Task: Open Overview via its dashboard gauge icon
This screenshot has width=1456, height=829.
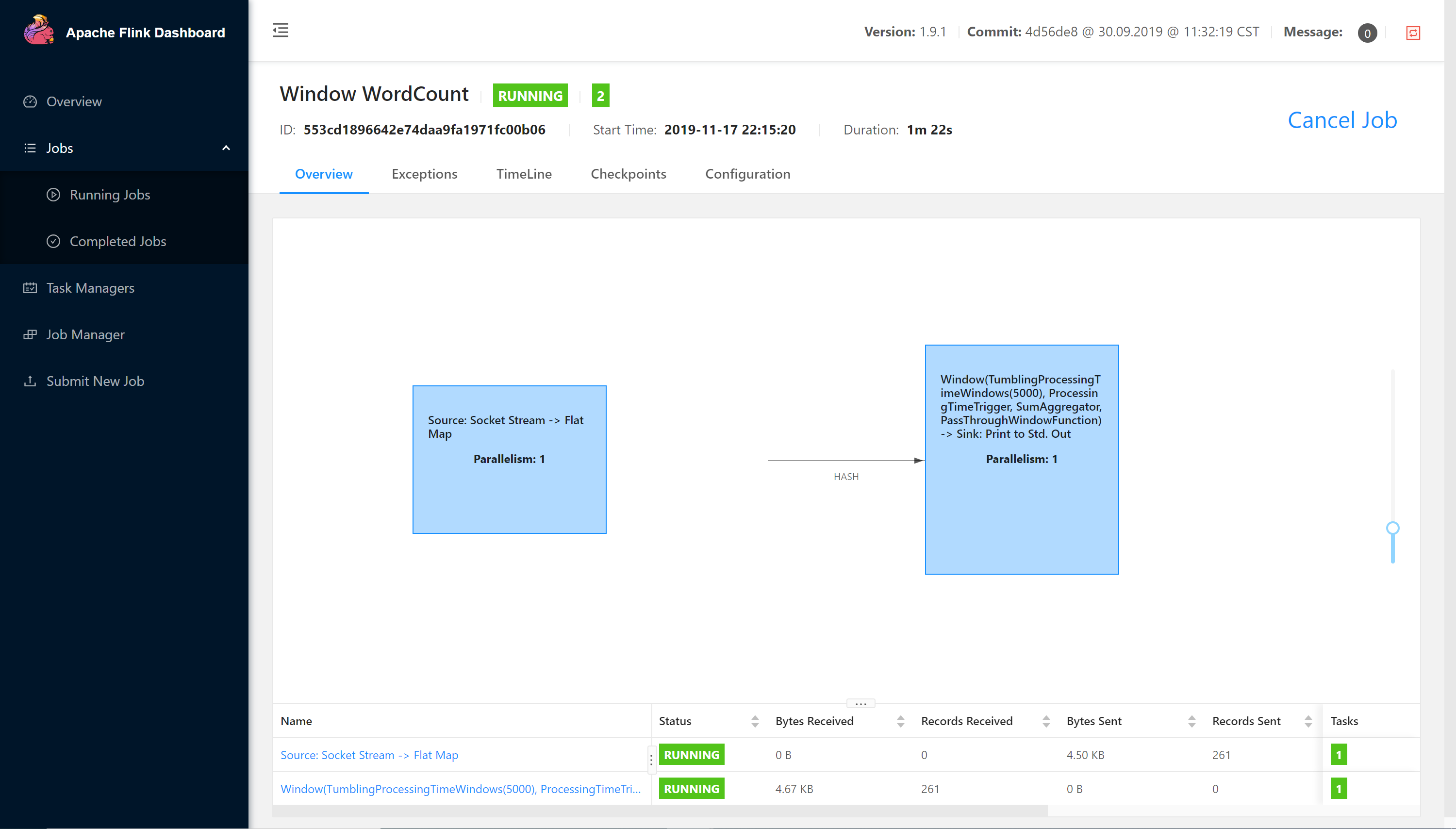Action: point(30,102)
